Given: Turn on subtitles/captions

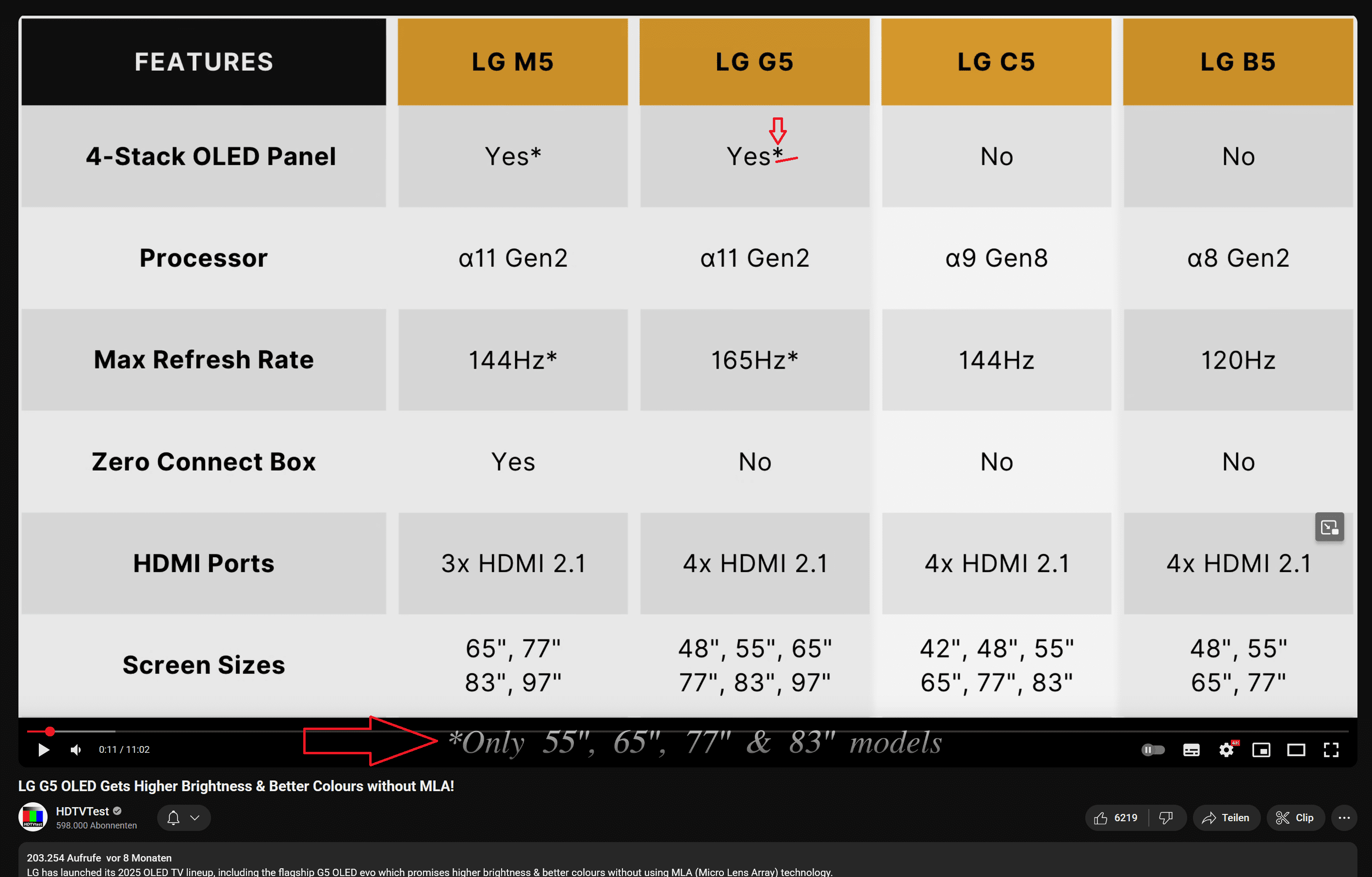Looking at the screenshot, I should [1191, 749].
